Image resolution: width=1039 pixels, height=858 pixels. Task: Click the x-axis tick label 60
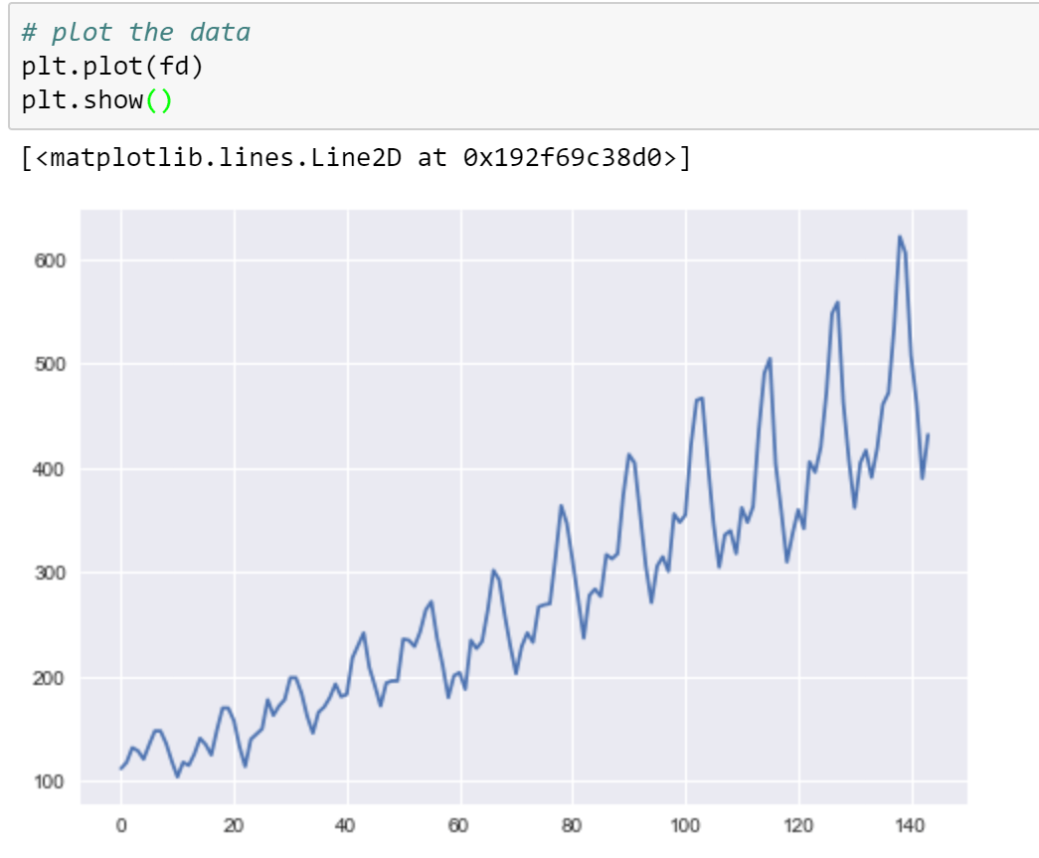click(x=458, y=826)
